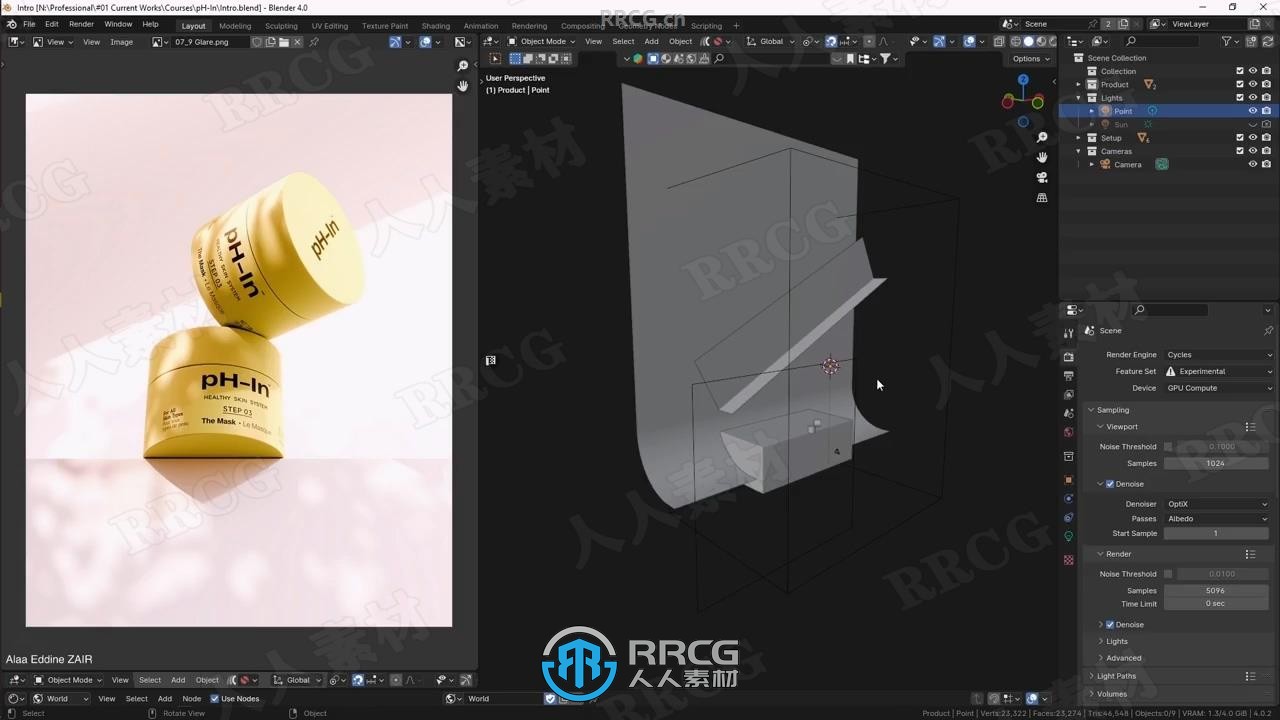Select the pan hand tool in image editor
This screenshot has height=720, width=1280.
[462, 86]
